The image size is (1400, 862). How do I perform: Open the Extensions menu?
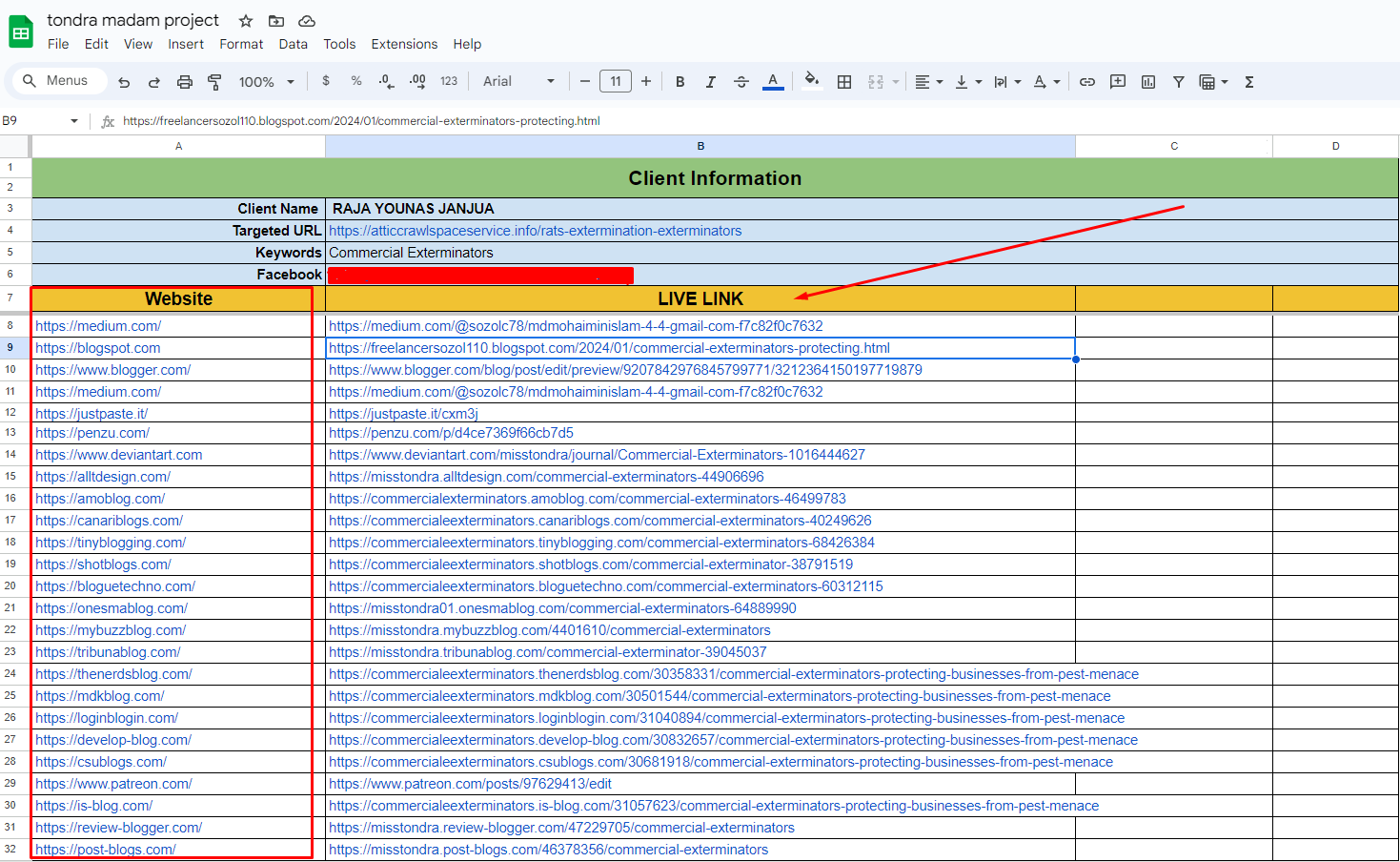coord(404,44)
